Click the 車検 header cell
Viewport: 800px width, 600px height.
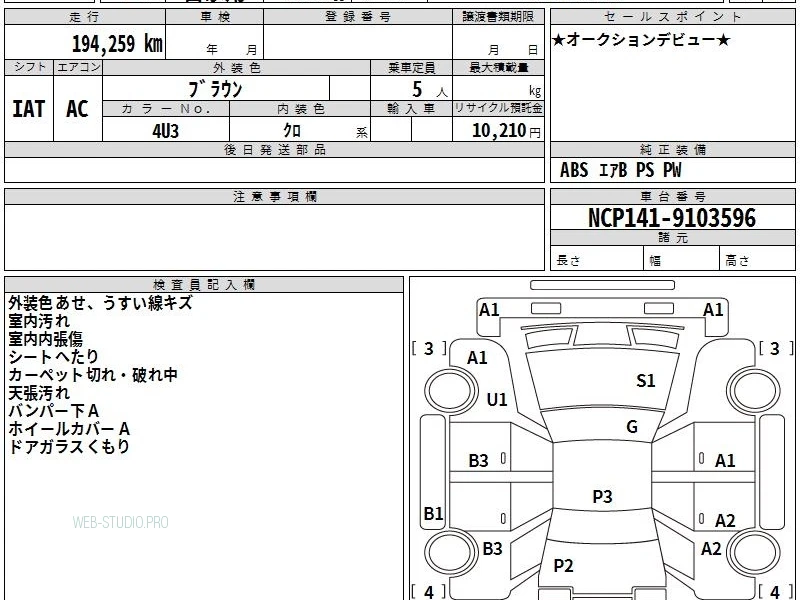pos(215,17)
